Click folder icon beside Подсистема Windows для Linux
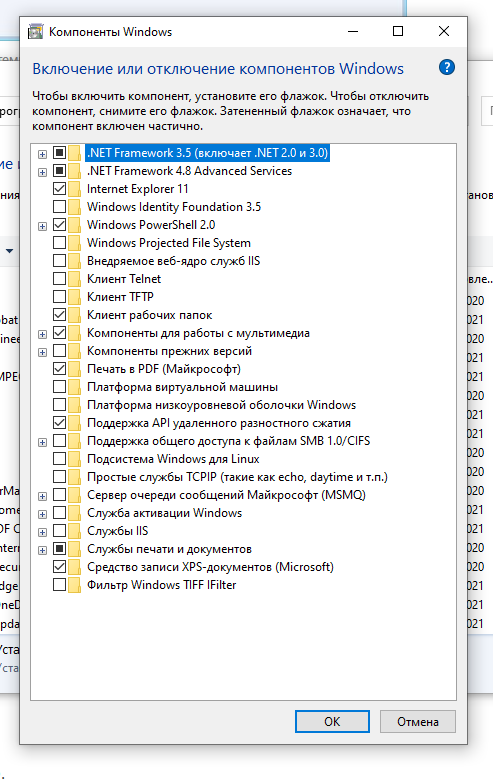493x780 pixels. pyautogui.click(x=75, y=459)
